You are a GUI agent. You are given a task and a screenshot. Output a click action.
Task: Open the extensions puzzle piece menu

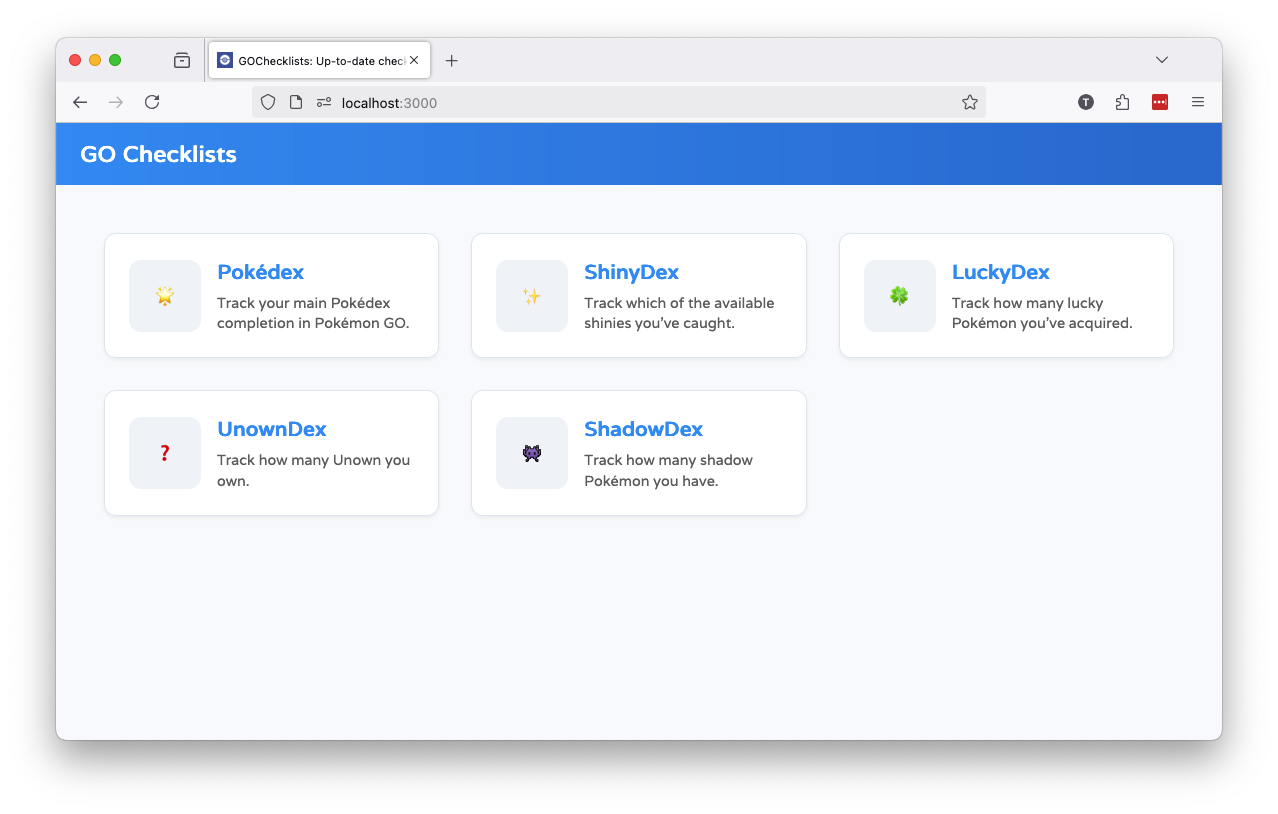pyautogui.click(x=1122, y=102)
